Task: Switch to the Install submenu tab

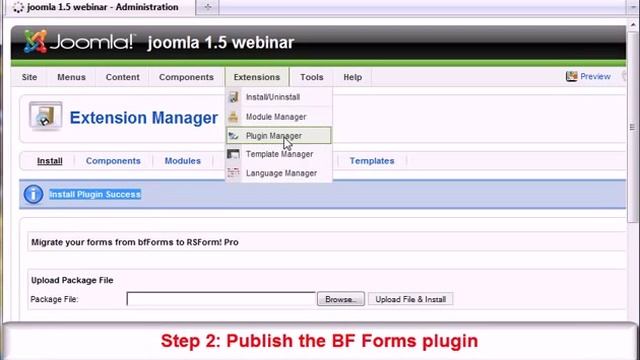Action: click(x=50, y=161)
